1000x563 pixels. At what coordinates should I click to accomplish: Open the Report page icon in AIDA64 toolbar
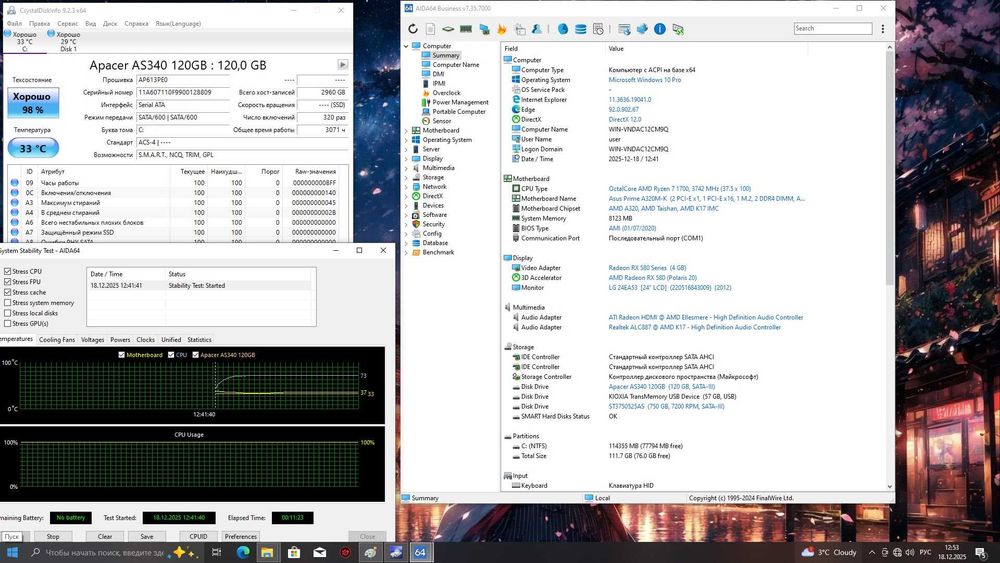430,29
